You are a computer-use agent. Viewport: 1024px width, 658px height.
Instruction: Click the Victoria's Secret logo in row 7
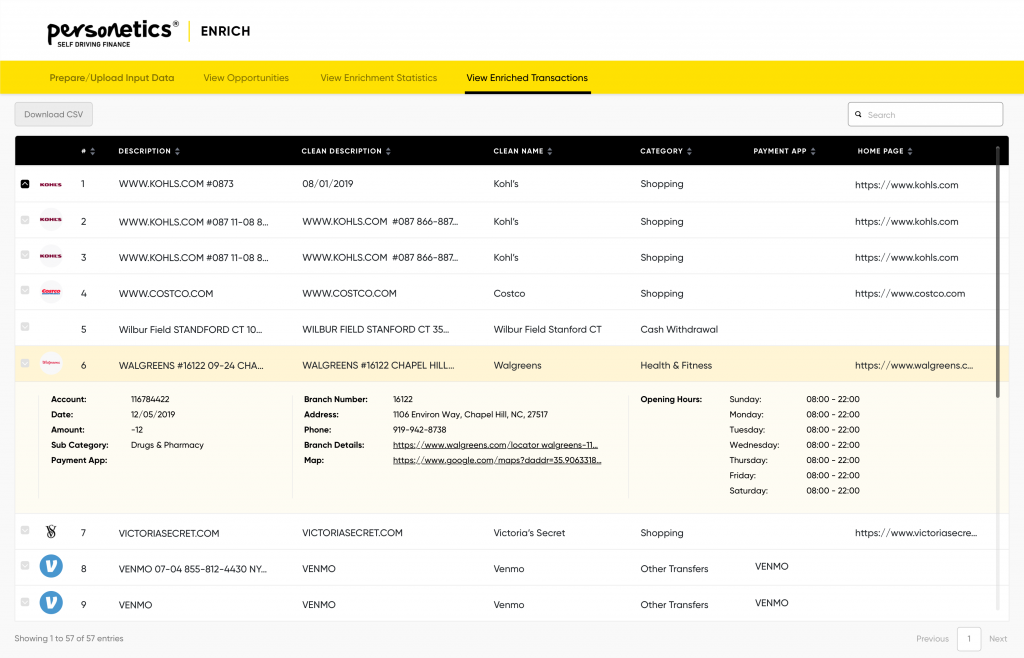51,532
